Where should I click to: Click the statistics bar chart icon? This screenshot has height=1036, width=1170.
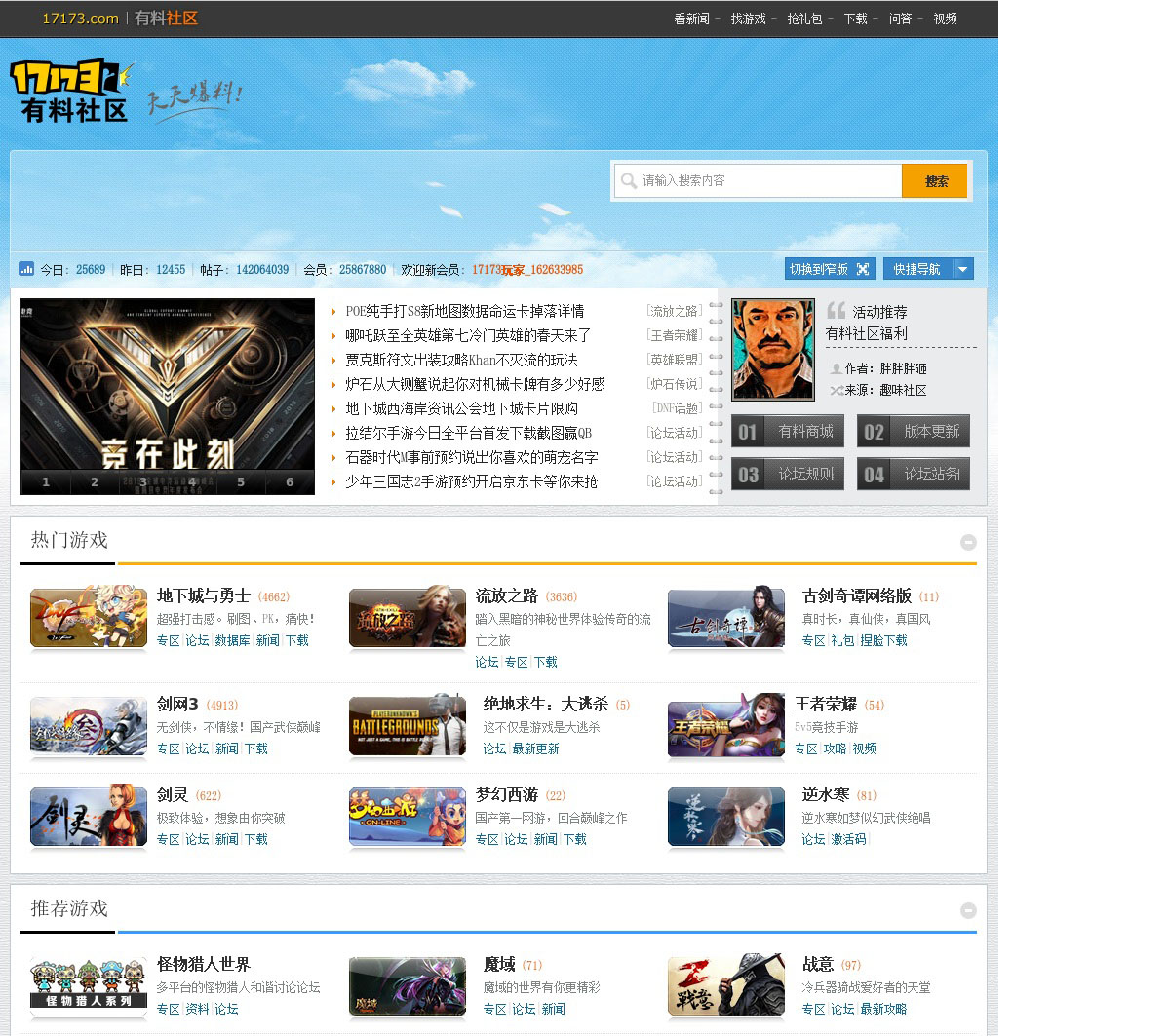27,269
